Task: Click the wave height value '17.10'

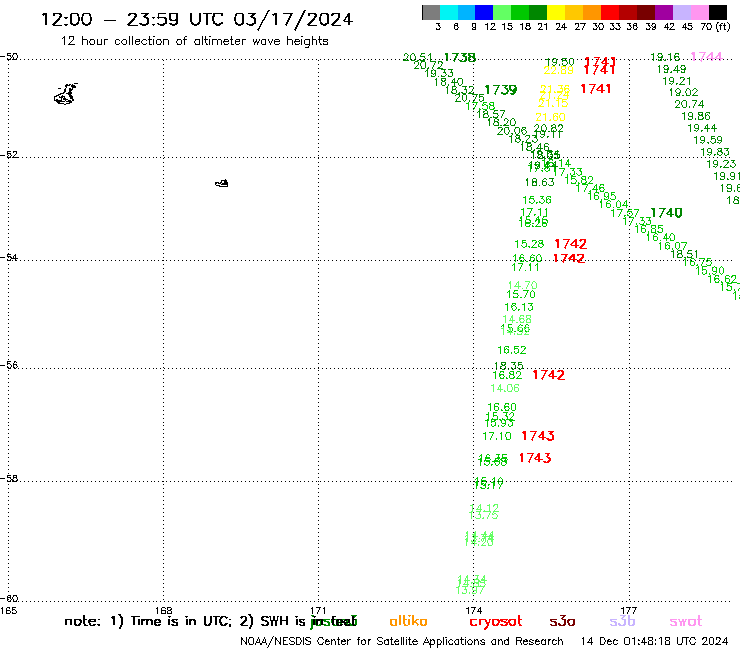Action: (x=496, y=436)
